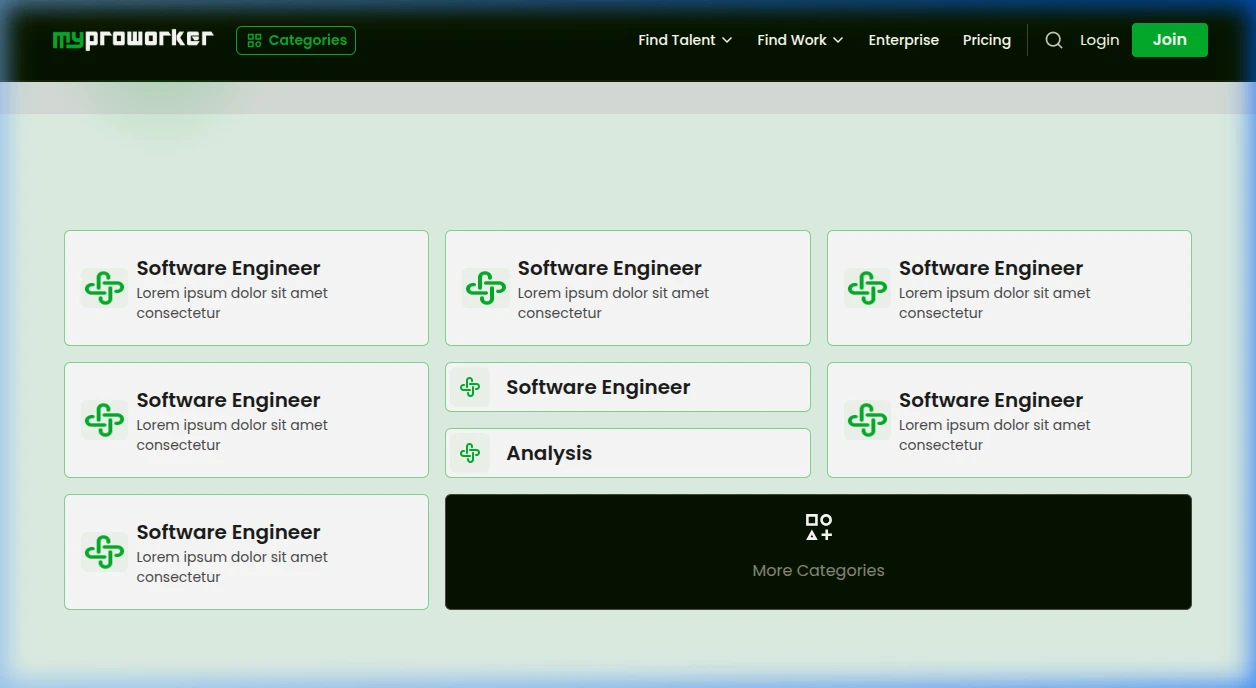The height and width of the screenshot is (688, 1256).
Task: Open the Software Engineer card above Analysis
Action: pos(628,387)
